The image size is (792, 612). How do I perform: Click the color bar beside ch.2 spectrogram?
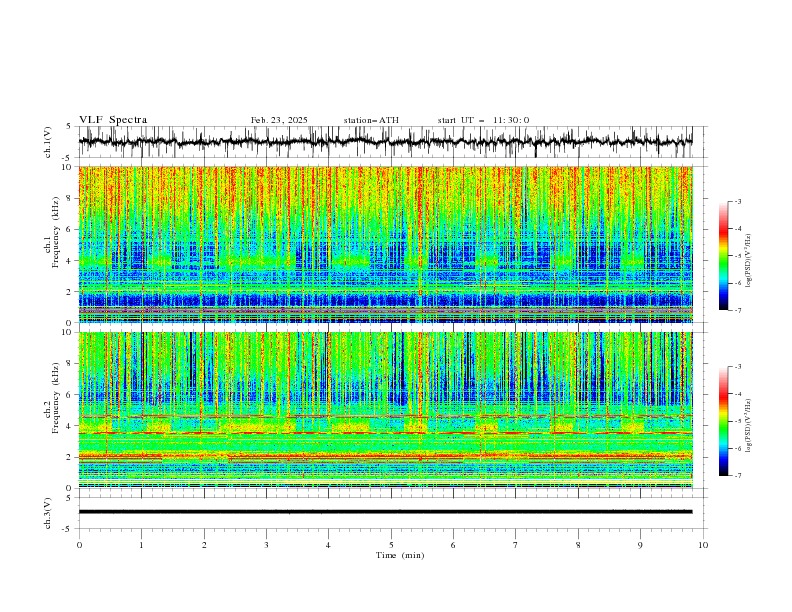coord(723,421)
